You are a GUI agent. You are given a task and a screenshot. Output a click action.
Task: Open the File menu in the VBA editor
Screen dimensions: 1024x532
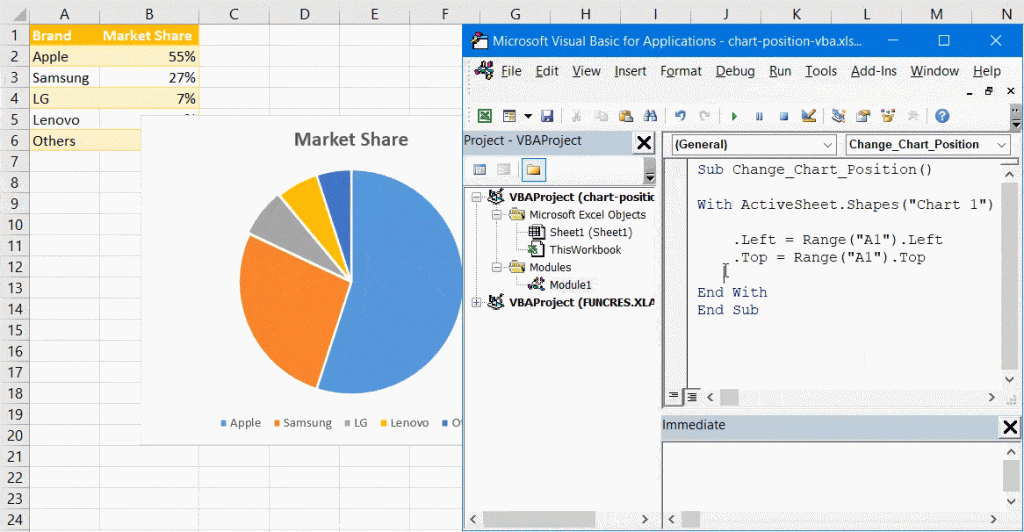point(511,71)
